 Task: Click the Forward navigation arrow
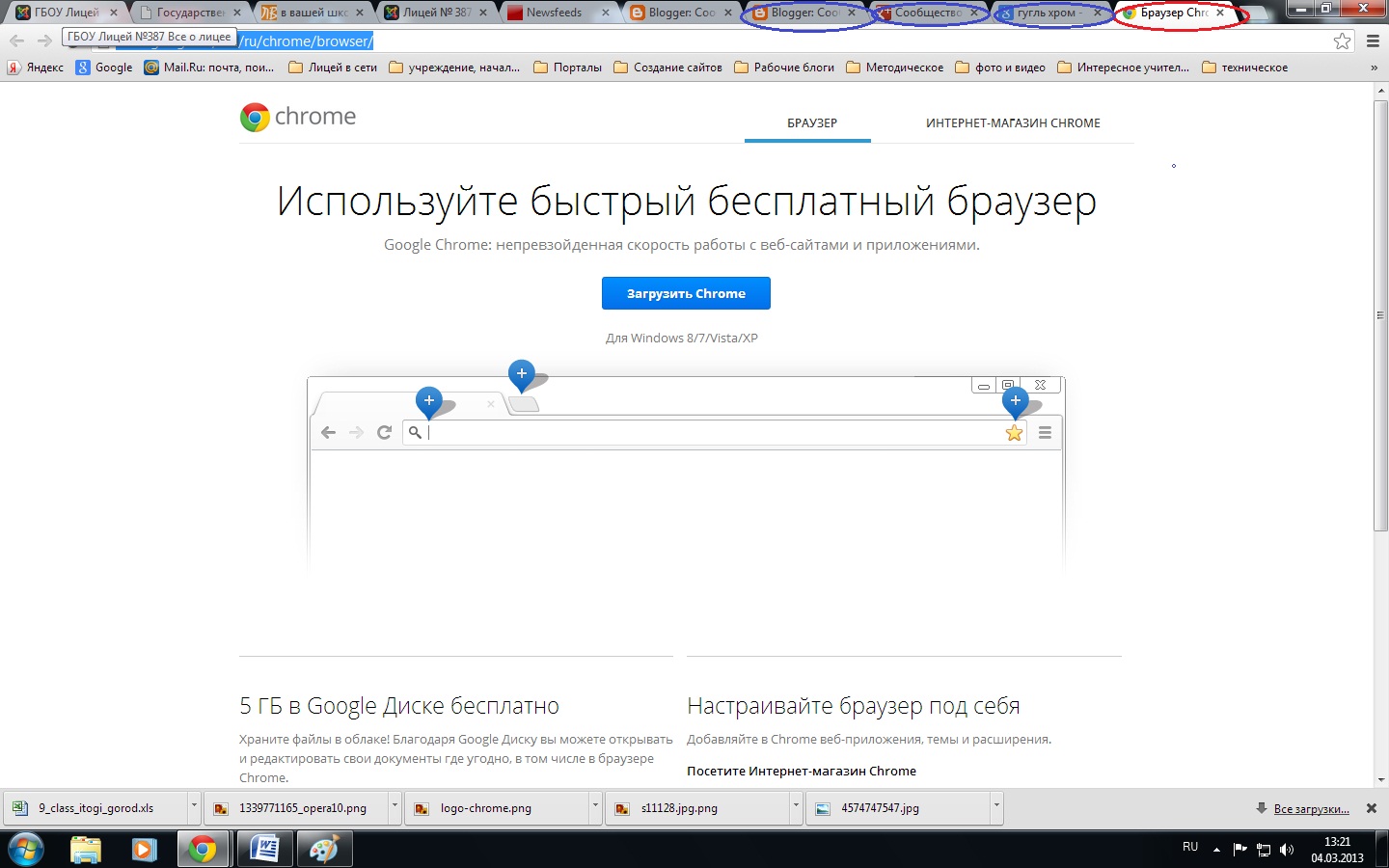tap(44, 41)
